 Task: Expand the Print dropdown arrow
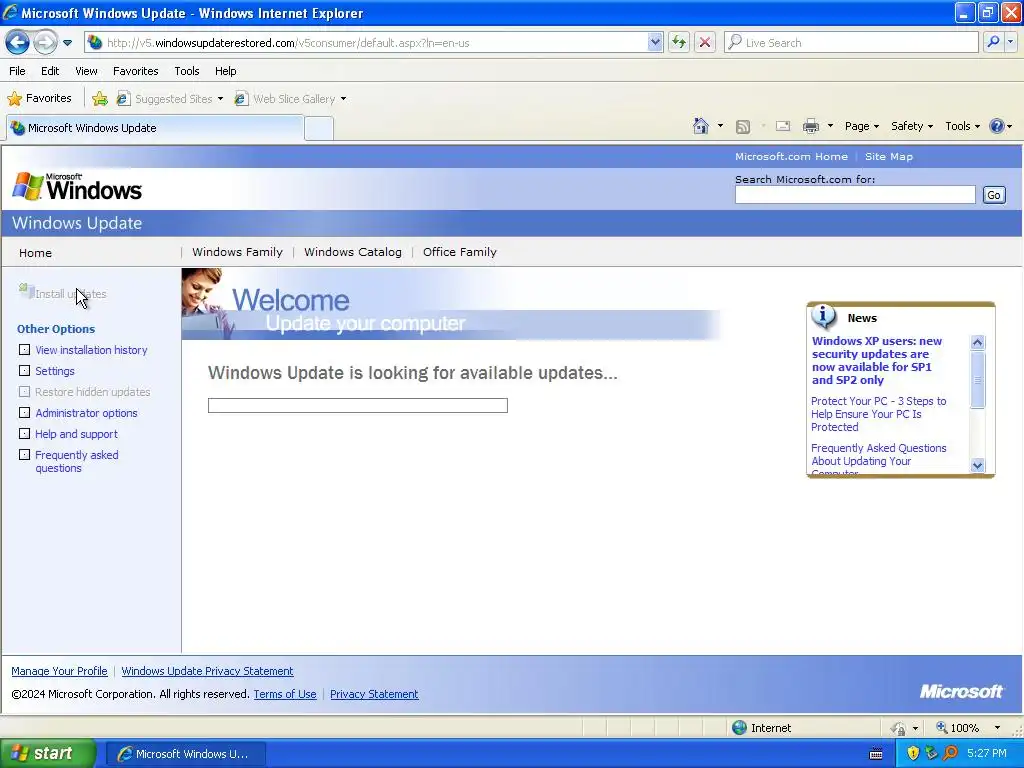(830, 126)
